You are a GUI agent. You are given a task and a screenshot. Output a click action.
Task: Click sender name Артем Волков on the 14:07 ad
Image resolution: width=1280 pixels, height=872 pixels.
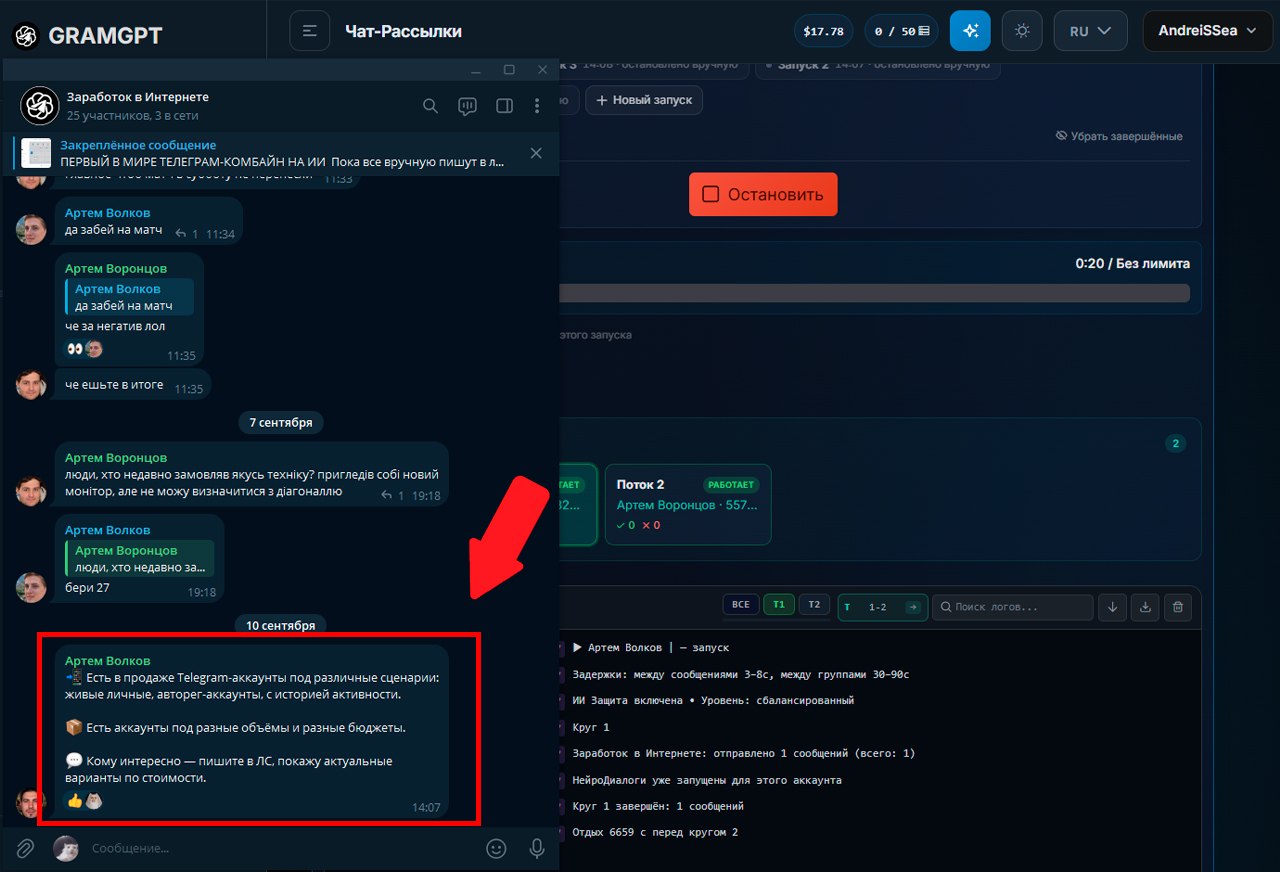click(108, 661)
